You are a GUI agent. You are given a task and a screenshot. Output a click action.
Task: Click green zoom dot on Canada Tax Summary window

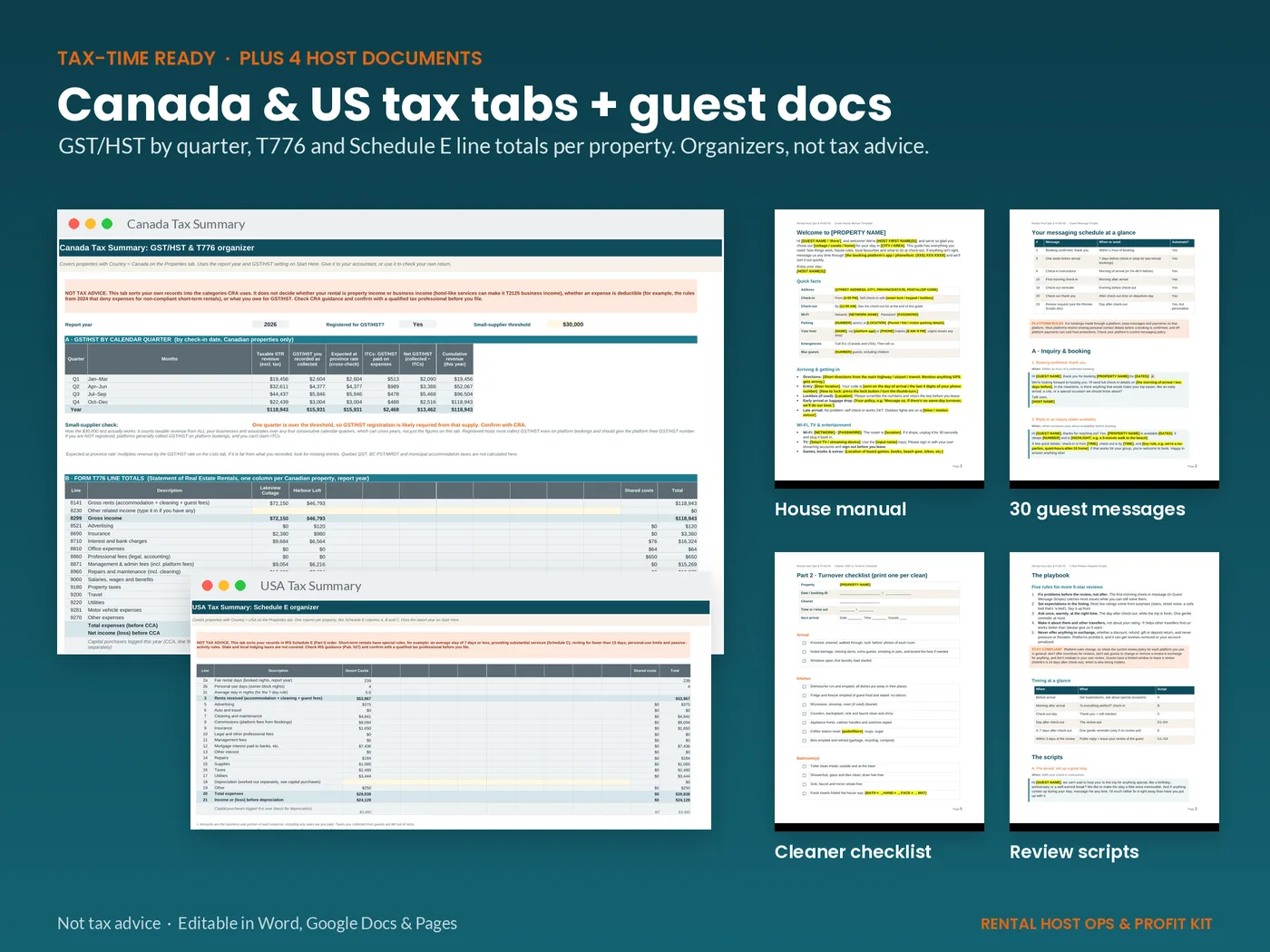107,224
